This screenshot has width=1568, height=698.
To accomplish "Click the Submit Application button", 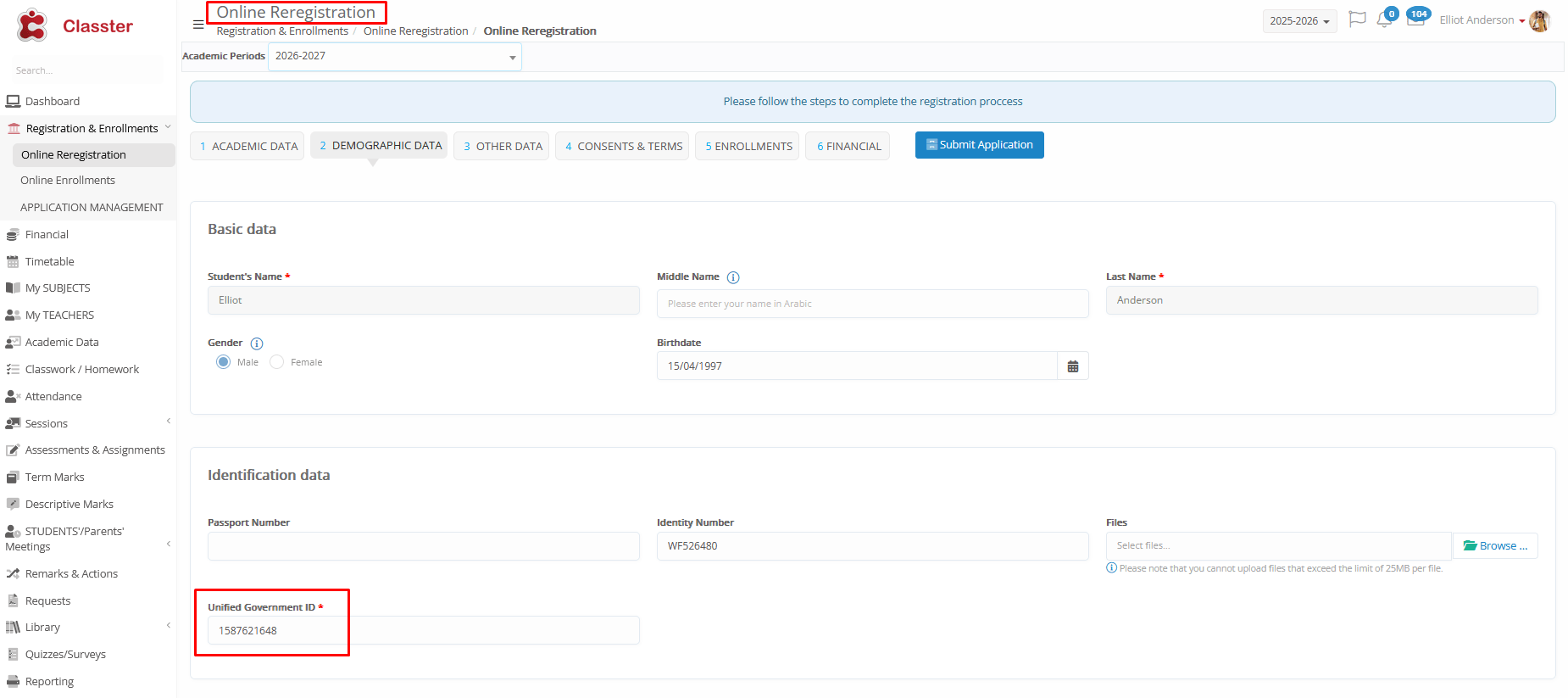I will [979, 145].
